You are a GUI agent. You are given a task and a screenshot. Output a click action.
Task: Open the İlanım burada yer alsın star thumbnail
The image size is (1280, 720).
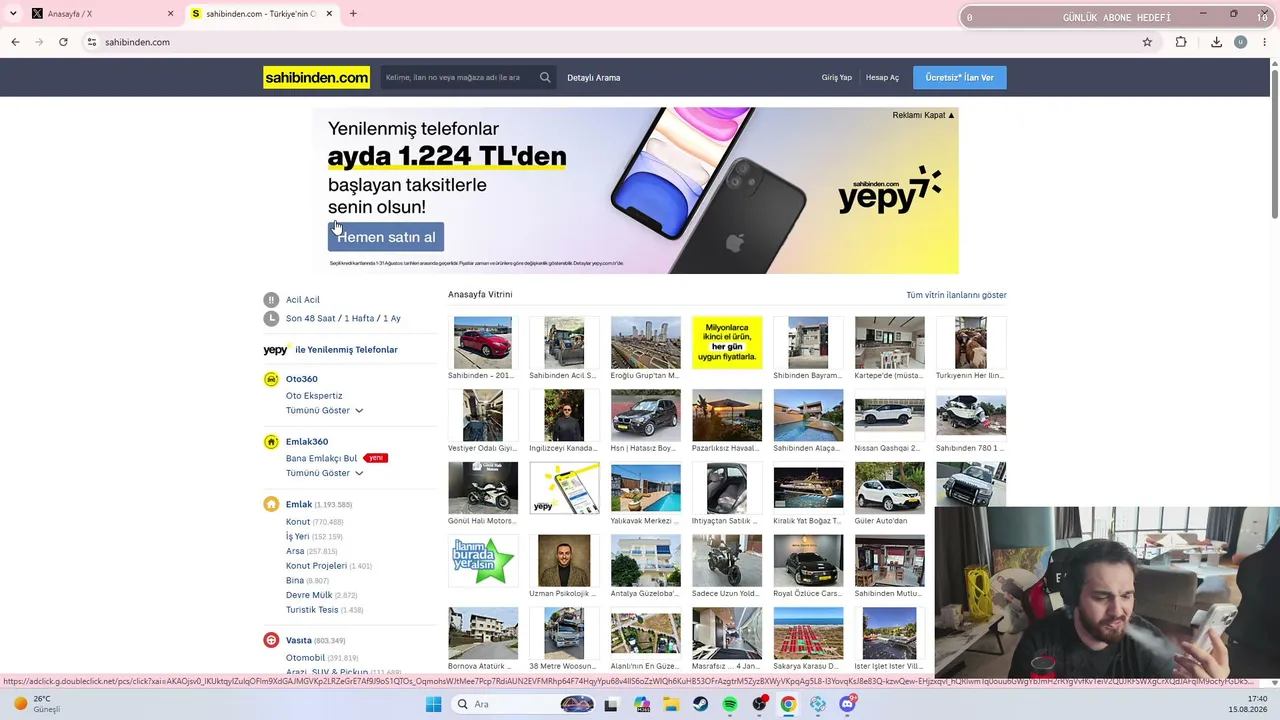click(x=483, y=560)
